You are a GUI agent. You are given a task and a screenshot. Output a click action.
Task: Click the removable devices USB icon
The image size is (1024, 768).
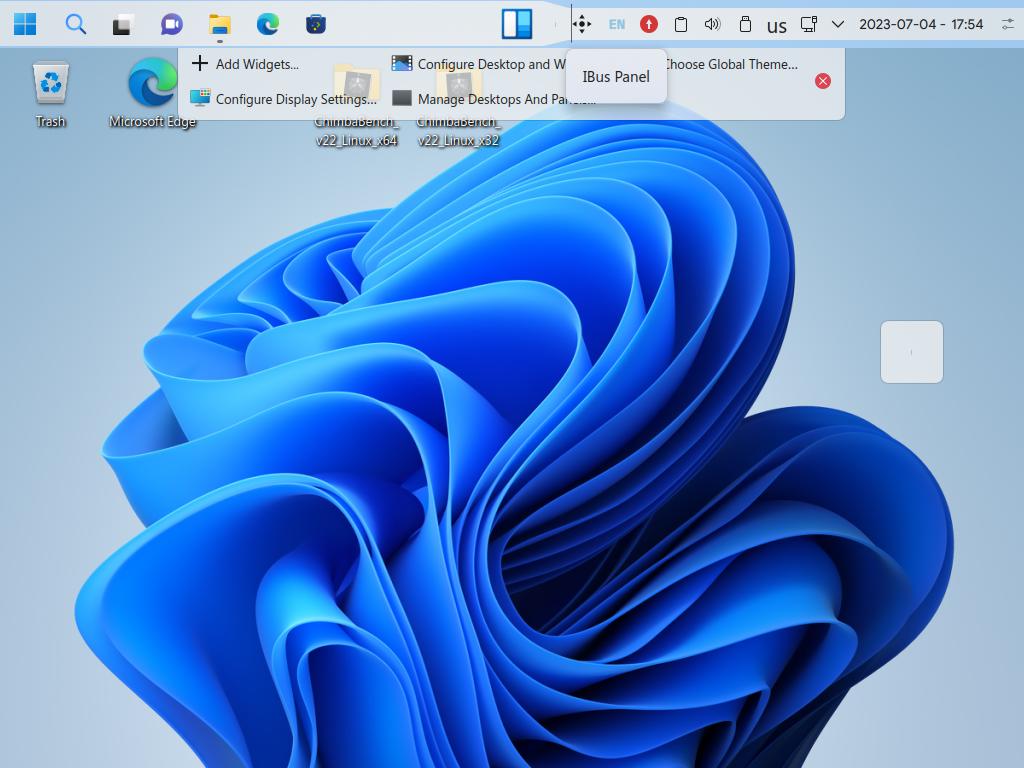point(744,24)
